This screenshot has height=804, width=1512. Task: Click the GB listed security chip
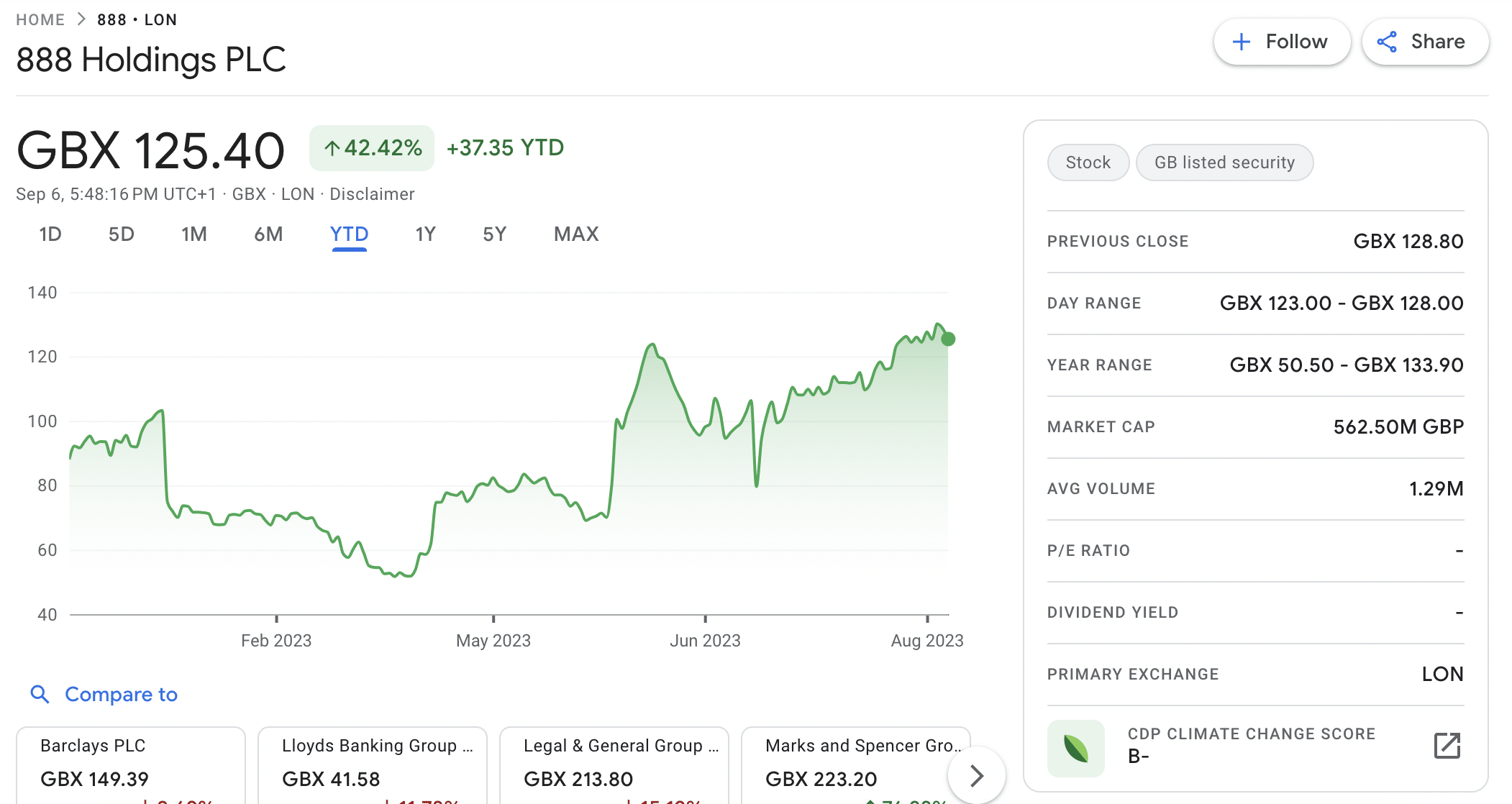coord(1224,163)
